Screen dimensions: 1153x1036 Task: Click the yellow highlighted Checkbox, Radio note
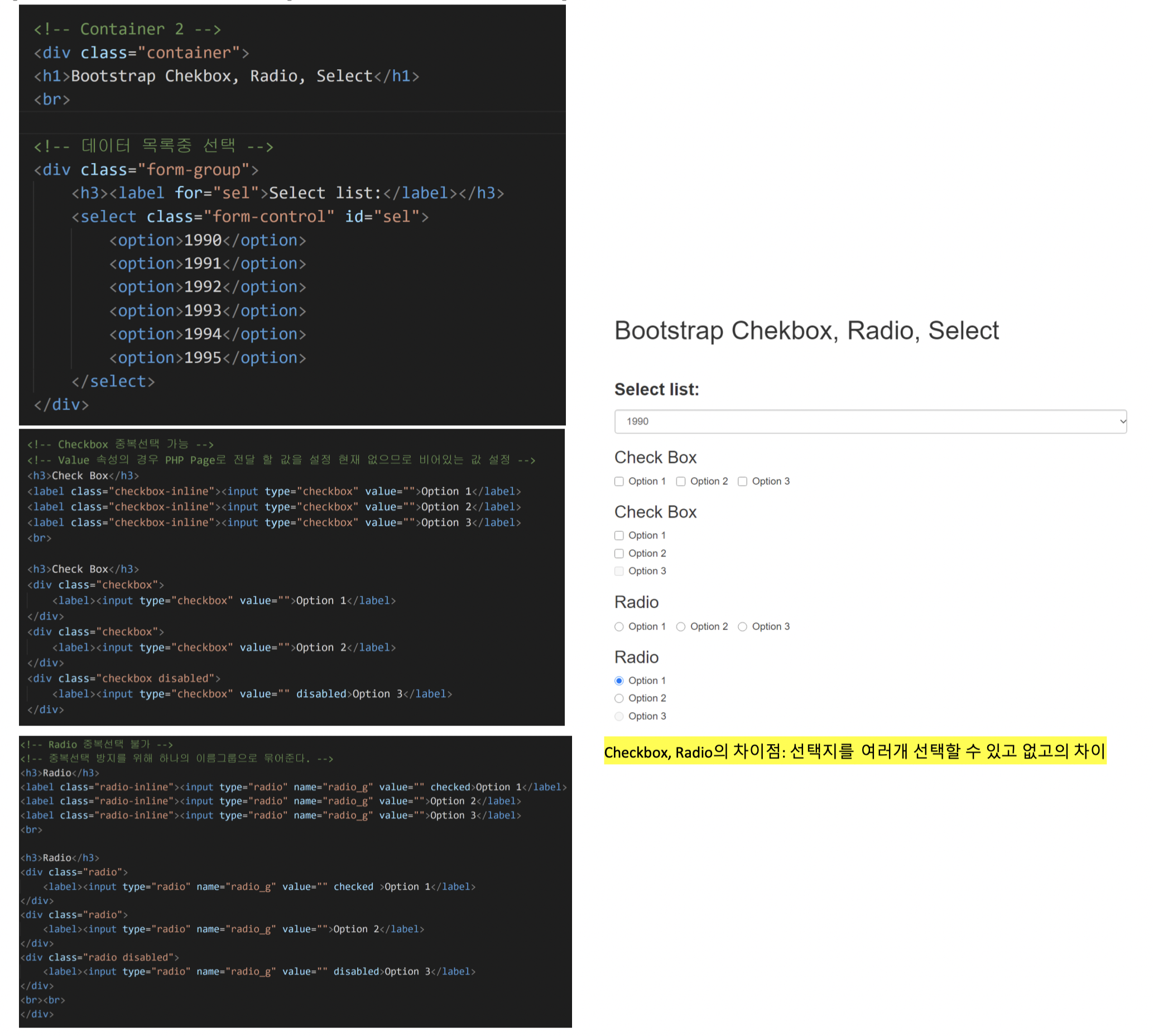click(855, 751)
